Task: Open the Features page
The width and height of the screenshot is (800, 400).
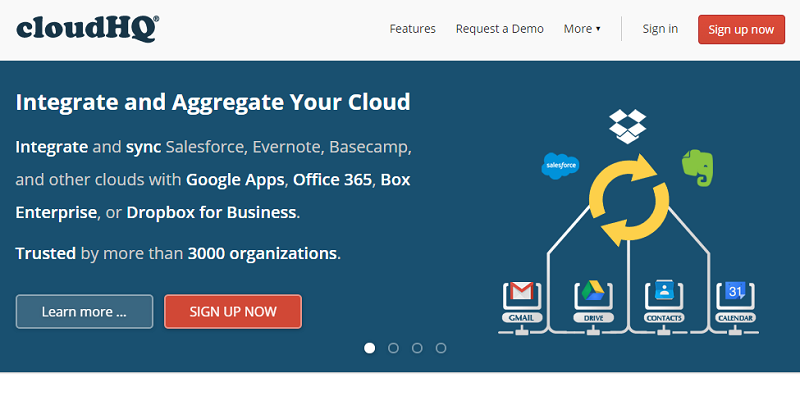Action: point(412,29)
